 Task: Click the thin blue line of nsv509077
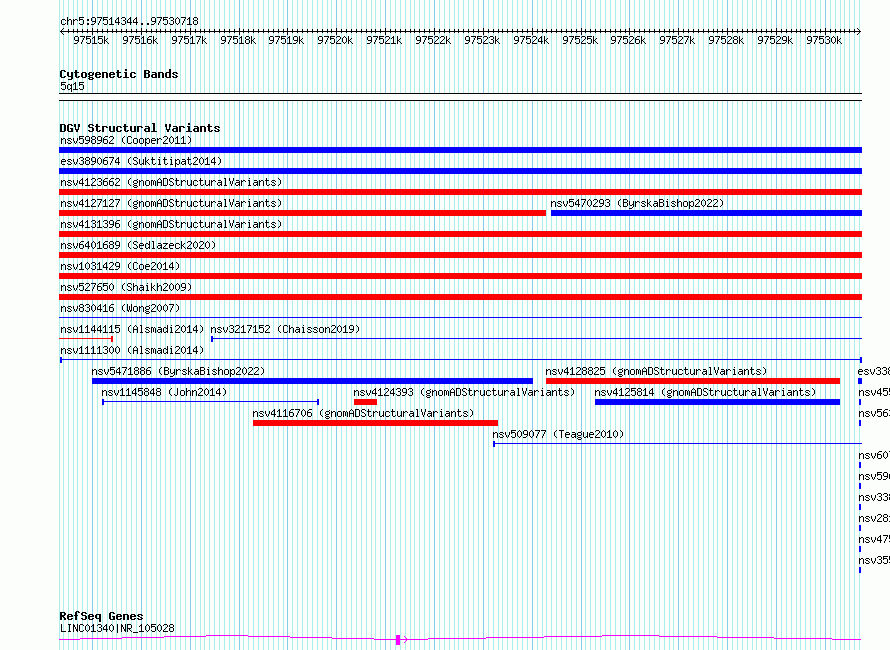(x=678, y=444)
